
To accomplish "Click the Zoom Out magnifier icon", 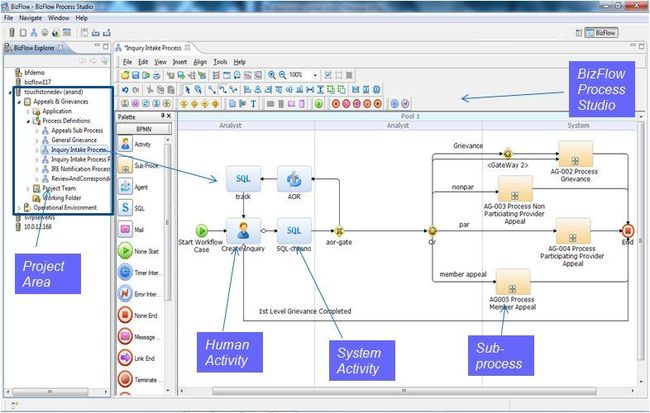I will coord(282,75).
